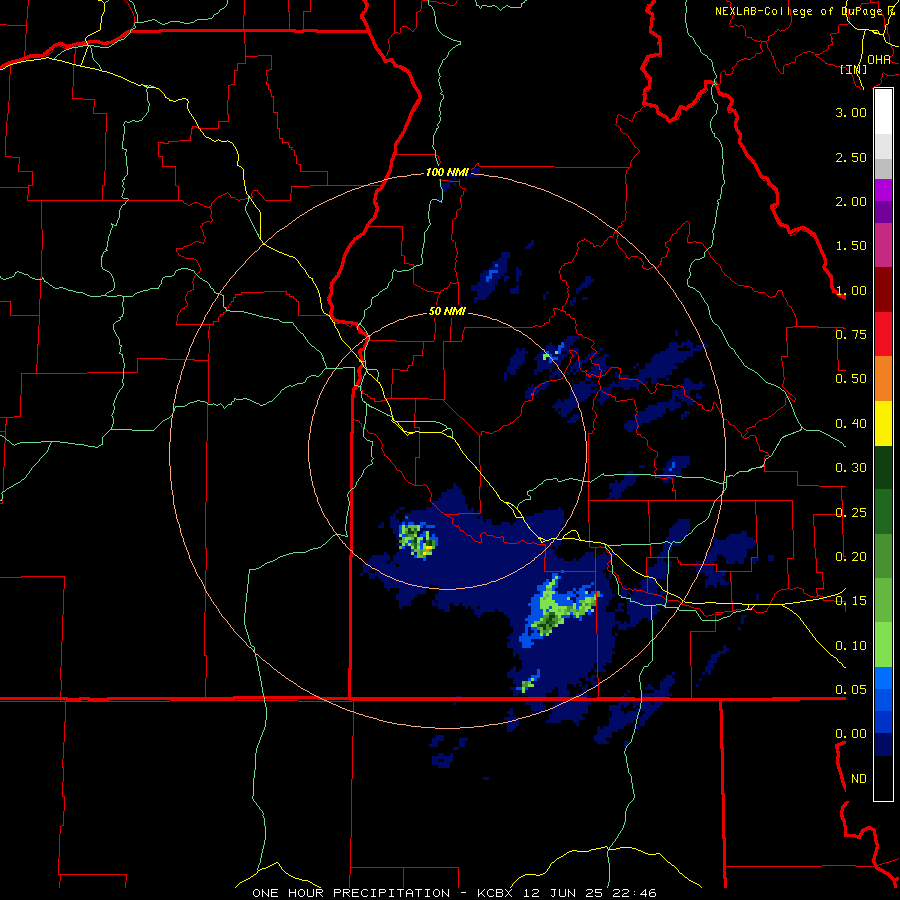Click the 0.75 legend value
The height and width of the screenshot is (900, 900).
pos(851,335)
